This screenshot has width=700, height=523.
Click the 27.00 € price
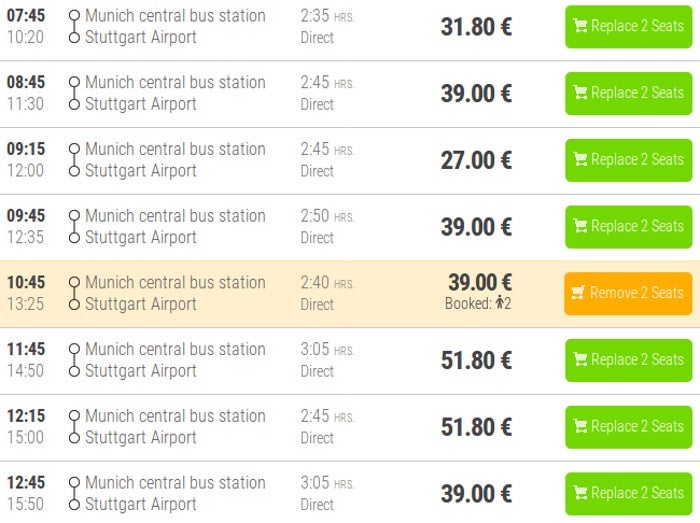point(476,160)
